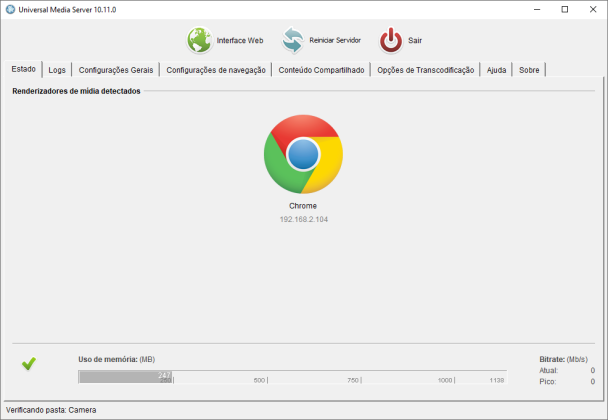Click the Reiniciar Servidor arrows icon
Viewport: 608px width, 420px height.
point(293,40)
